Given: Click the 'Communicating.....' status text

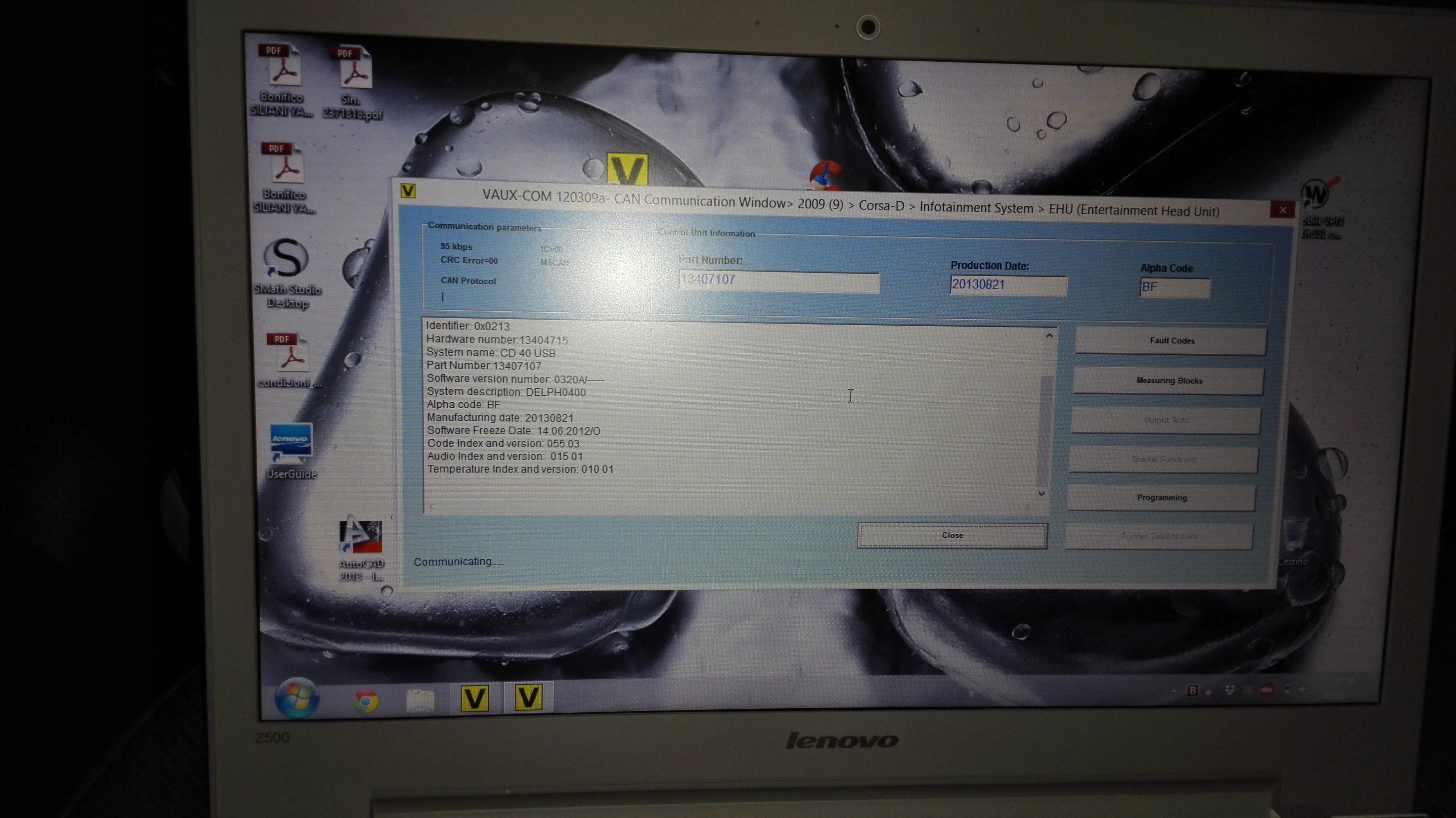Looking at the screenshot, I should [458, 562].
